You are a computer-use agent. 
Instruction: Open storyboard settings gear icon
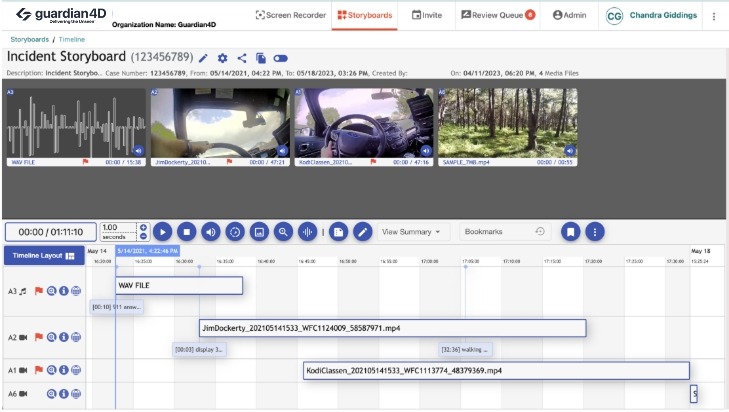[223, 58]
